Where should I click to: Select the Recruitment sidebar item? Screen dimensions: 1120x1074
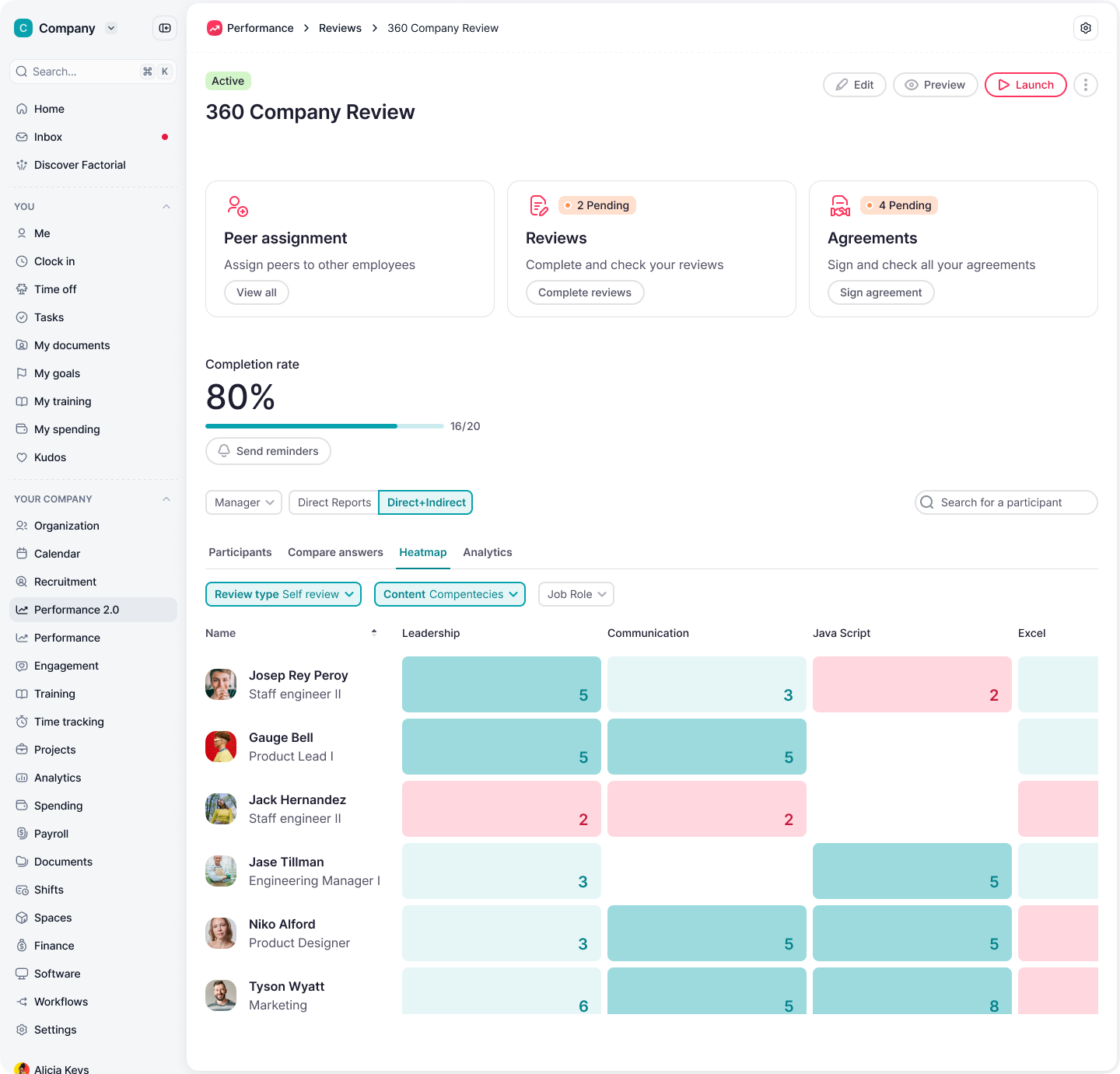(65, 582)
